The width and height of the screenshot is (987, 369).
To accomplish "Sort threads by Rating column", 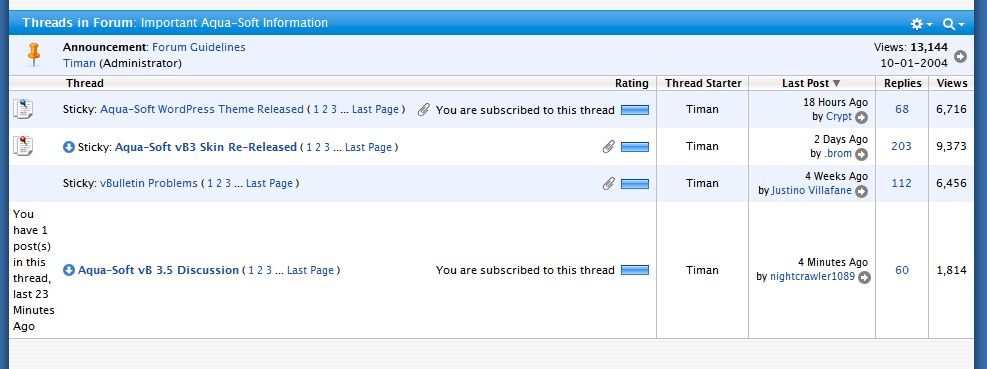I will (x=631, y=83).
